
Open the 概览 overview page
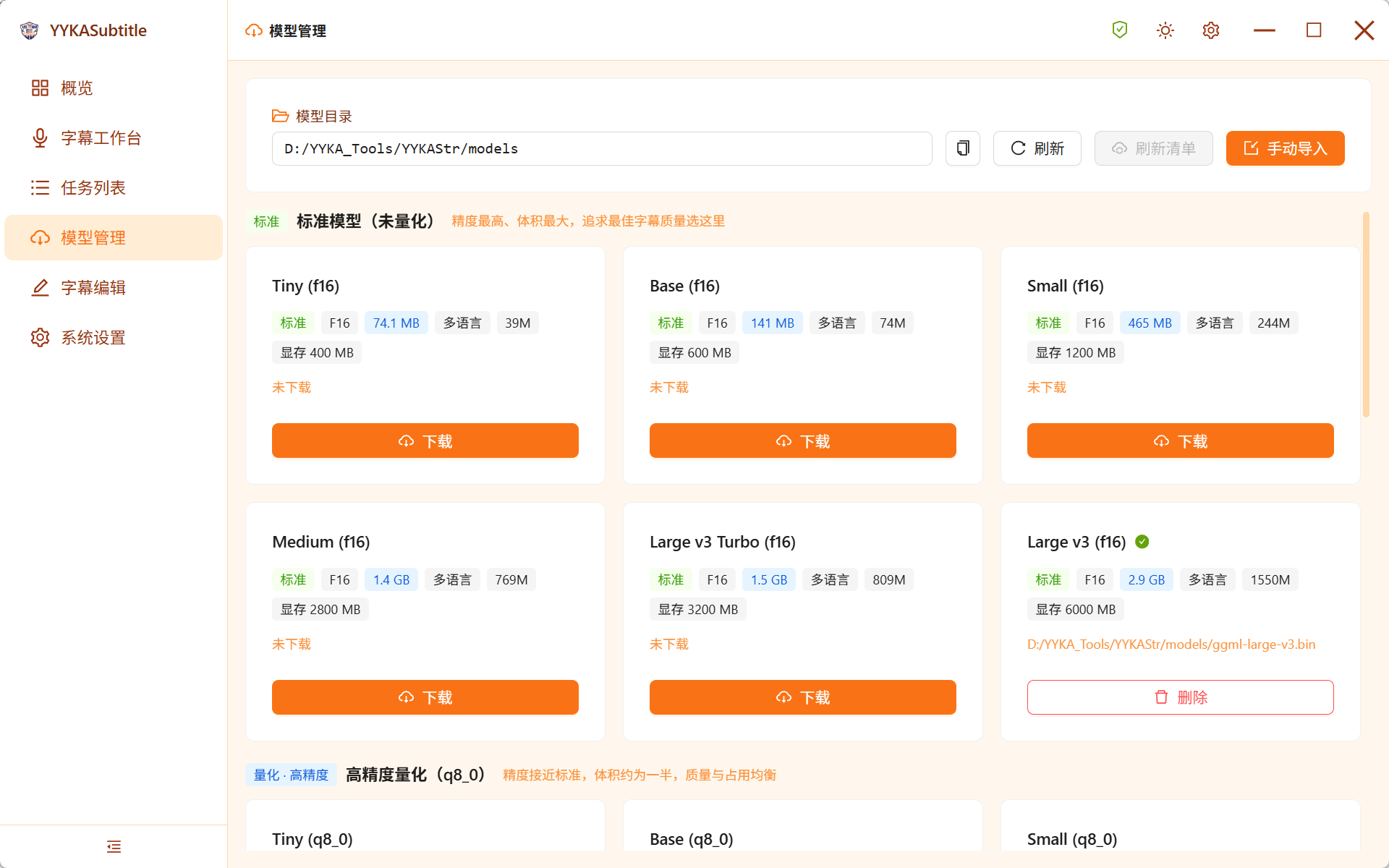[114, 88]
